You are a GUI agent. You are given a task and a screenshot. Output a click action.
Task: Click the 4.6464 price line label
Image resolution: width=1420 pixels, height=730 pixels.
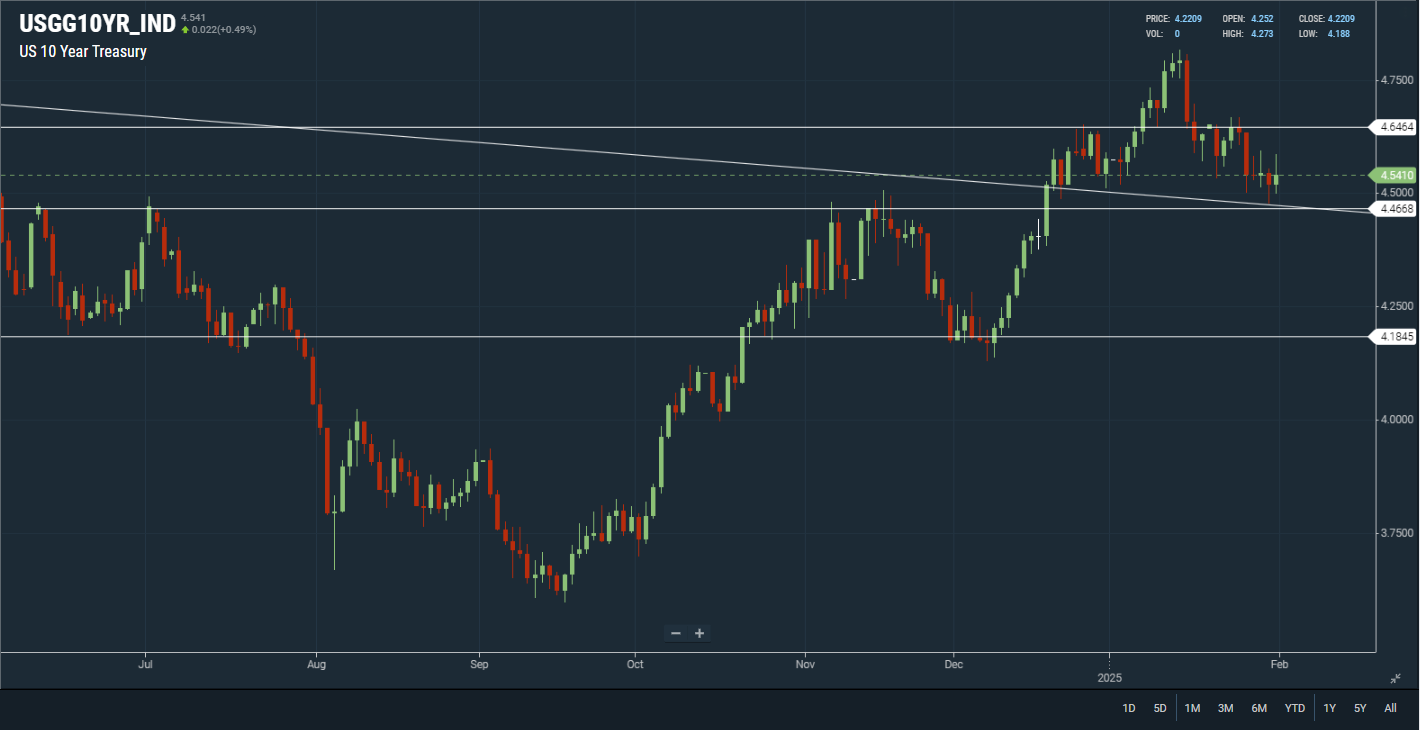1395,127
